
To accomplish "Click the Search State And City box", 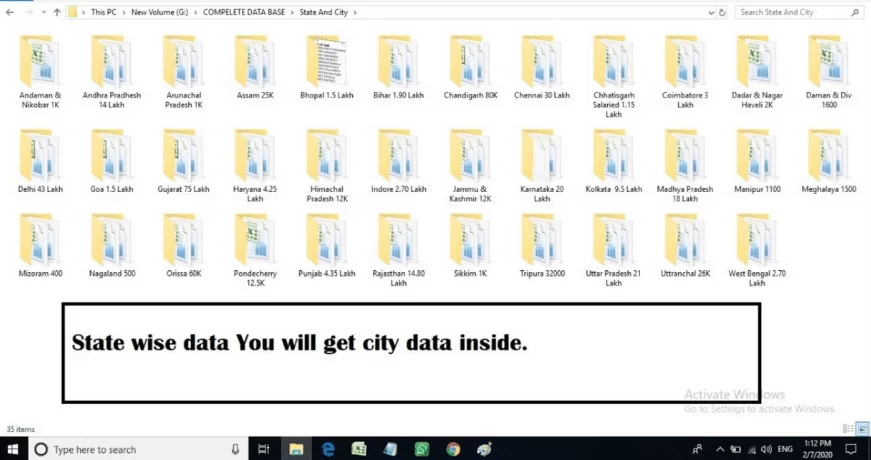I will [799, 12].
